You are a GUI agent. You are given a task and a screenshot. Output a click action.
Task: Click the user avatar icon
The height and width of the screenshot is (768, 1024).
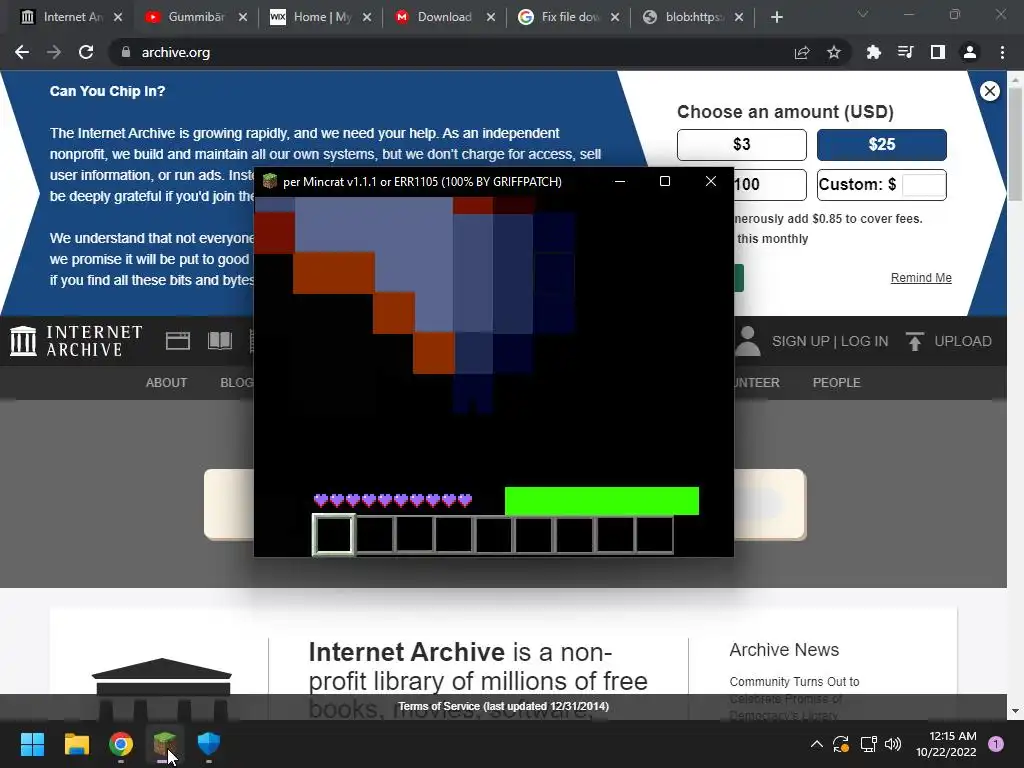pyautogui.click(x=748, y=341)
